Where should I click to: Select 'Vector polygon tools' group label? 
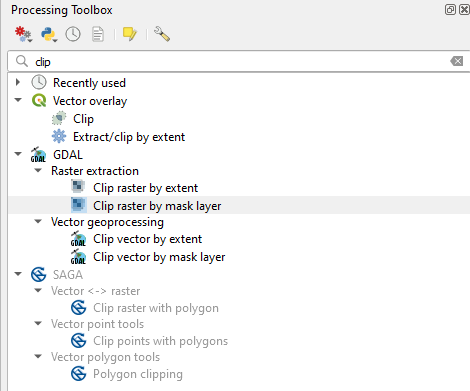[106, 357]
